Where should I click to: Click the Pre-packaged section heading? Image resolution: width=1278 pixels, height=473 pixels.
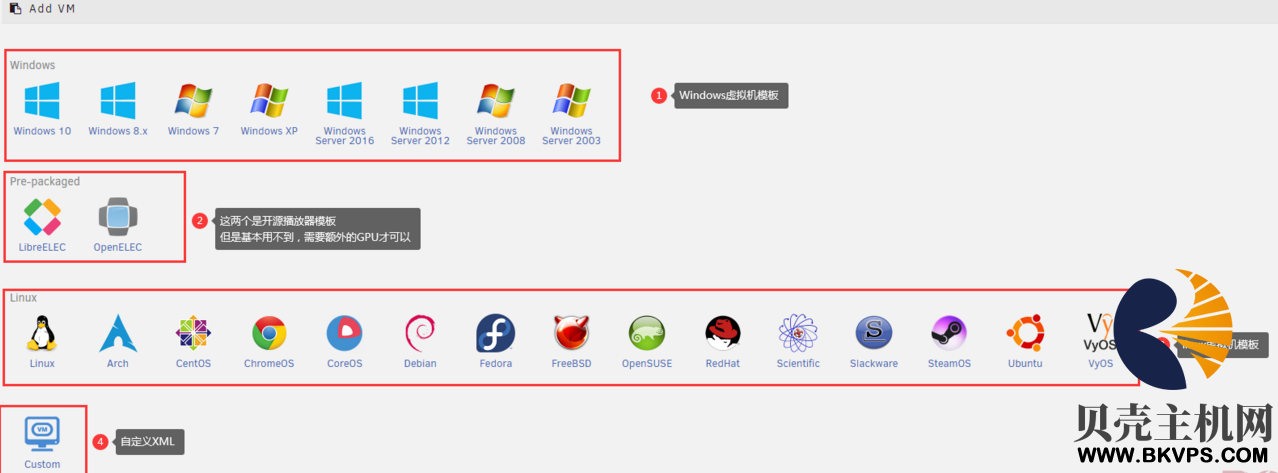(x=45, y=182)
